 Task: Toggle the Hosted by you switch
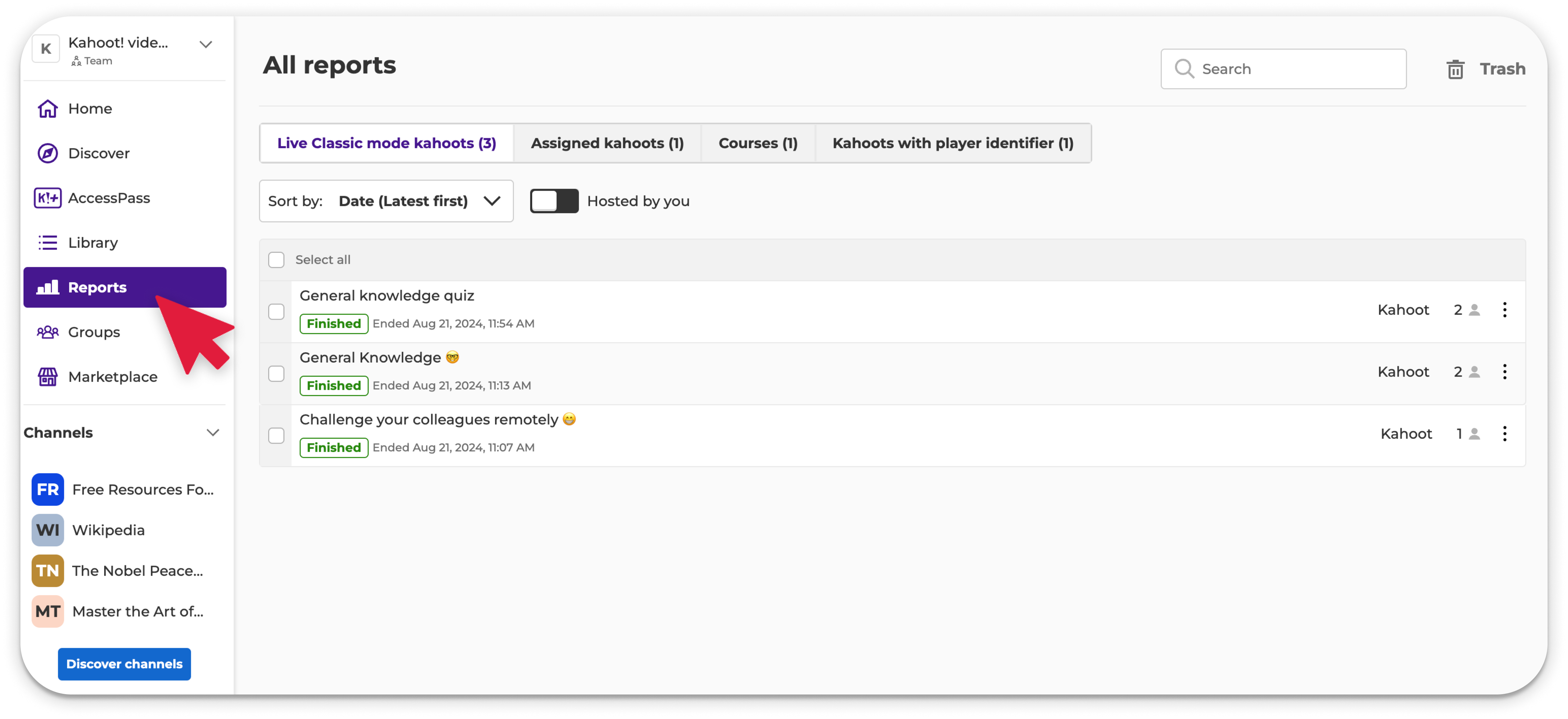tap(554, 201)
